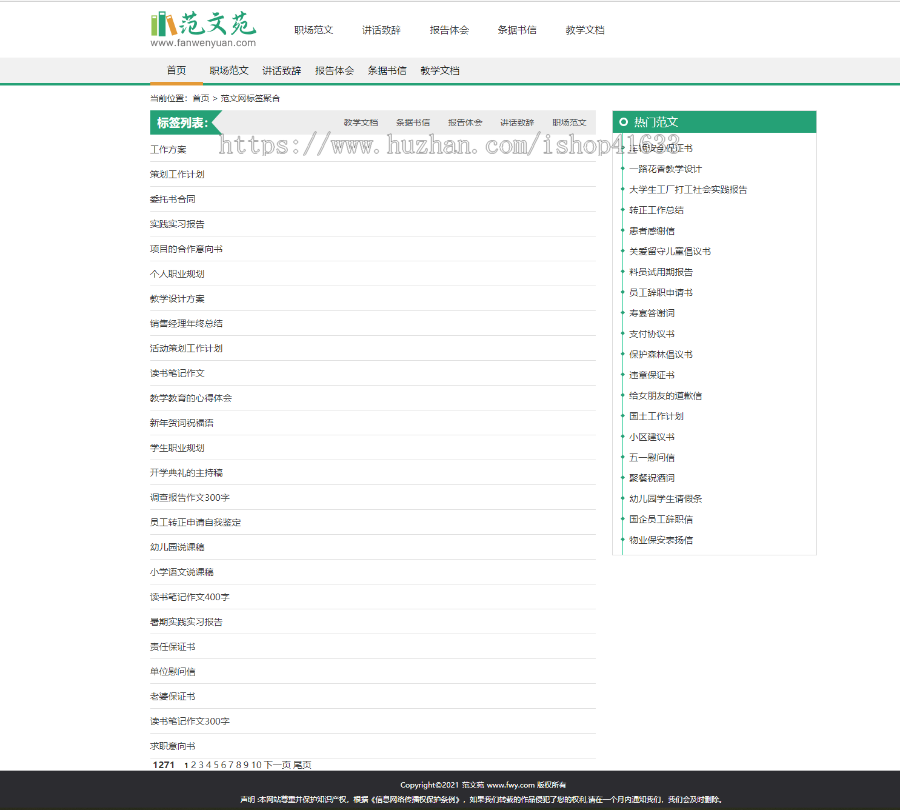
Task: Select 讲话致辞 in the gray navigation bar
Action: [x=281, y=71]
